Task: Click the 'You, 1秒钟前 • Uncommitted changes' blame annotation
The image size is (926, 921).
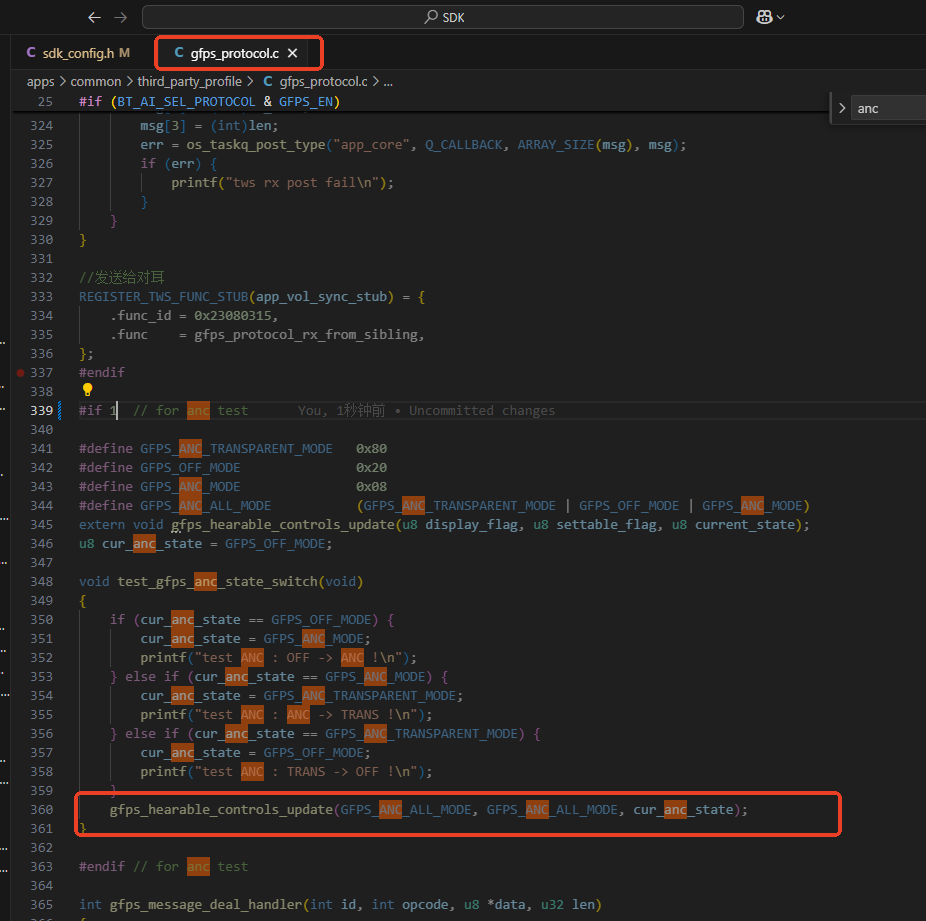Action: [x=426, y=410]
